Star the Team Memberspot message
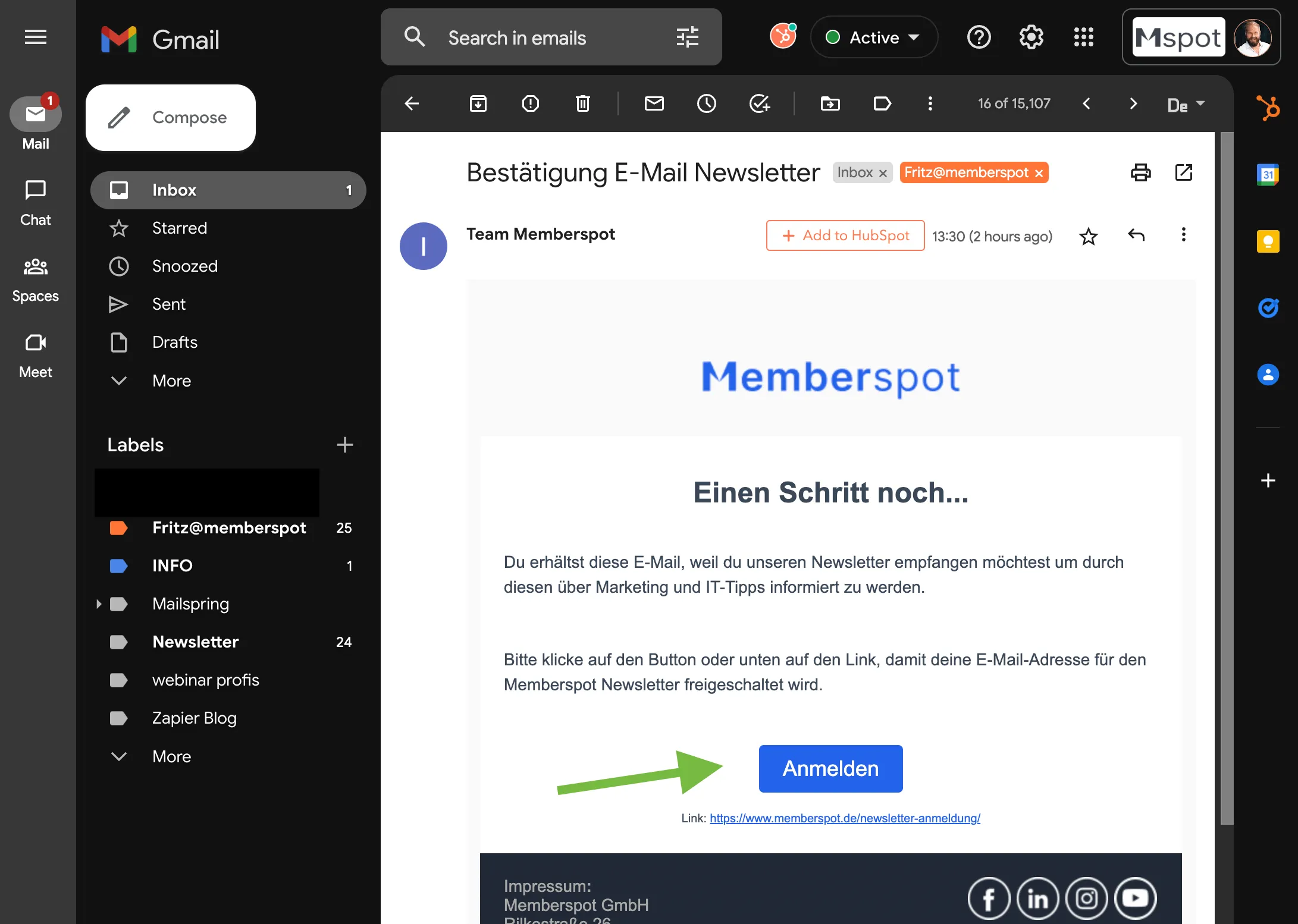The width and height of the screenshot is (1298, 924). [1088, 236]
